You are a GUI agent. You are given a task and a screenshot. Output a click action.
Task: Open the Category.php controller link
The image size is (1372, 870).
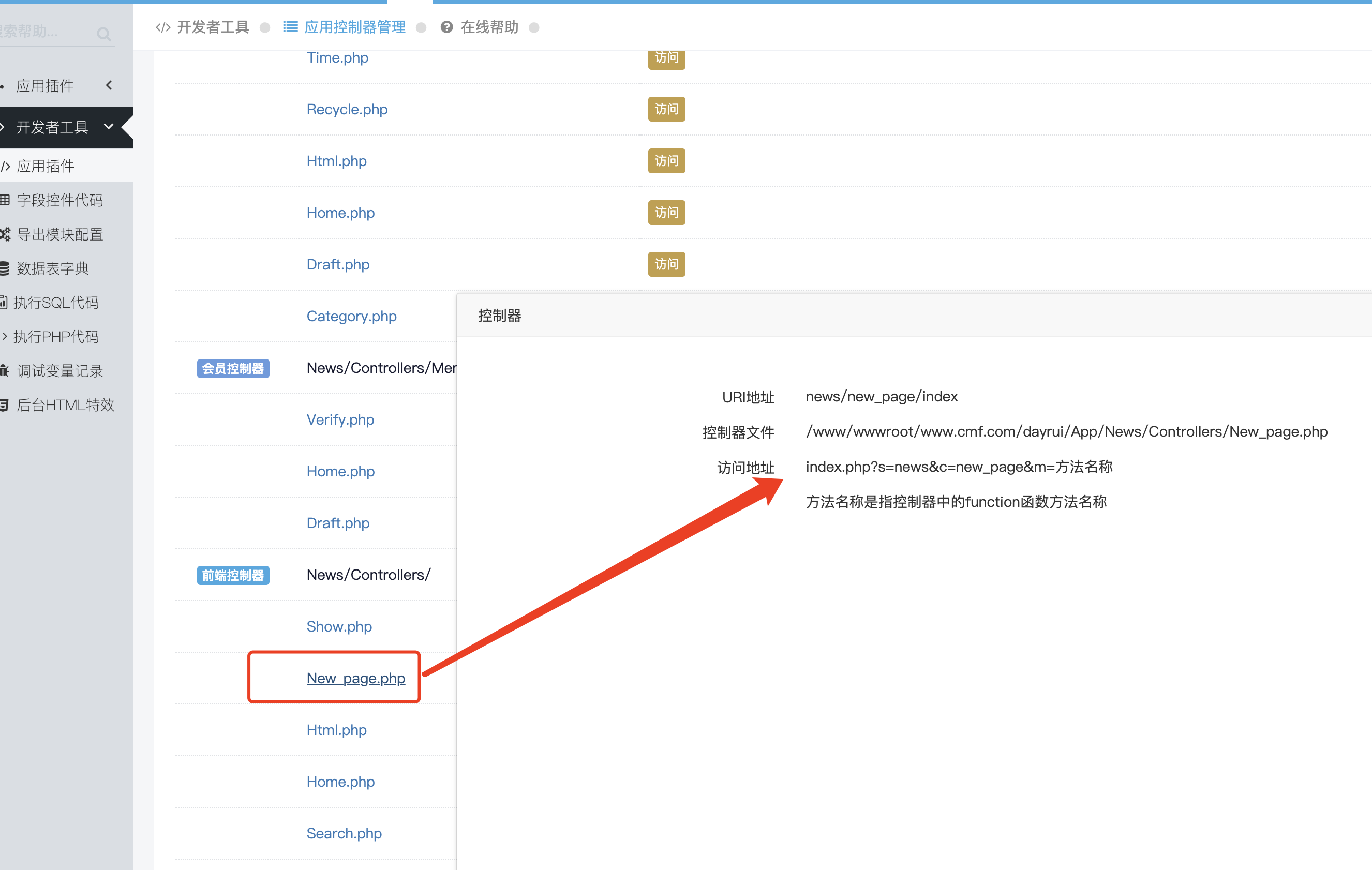[352, 316]
